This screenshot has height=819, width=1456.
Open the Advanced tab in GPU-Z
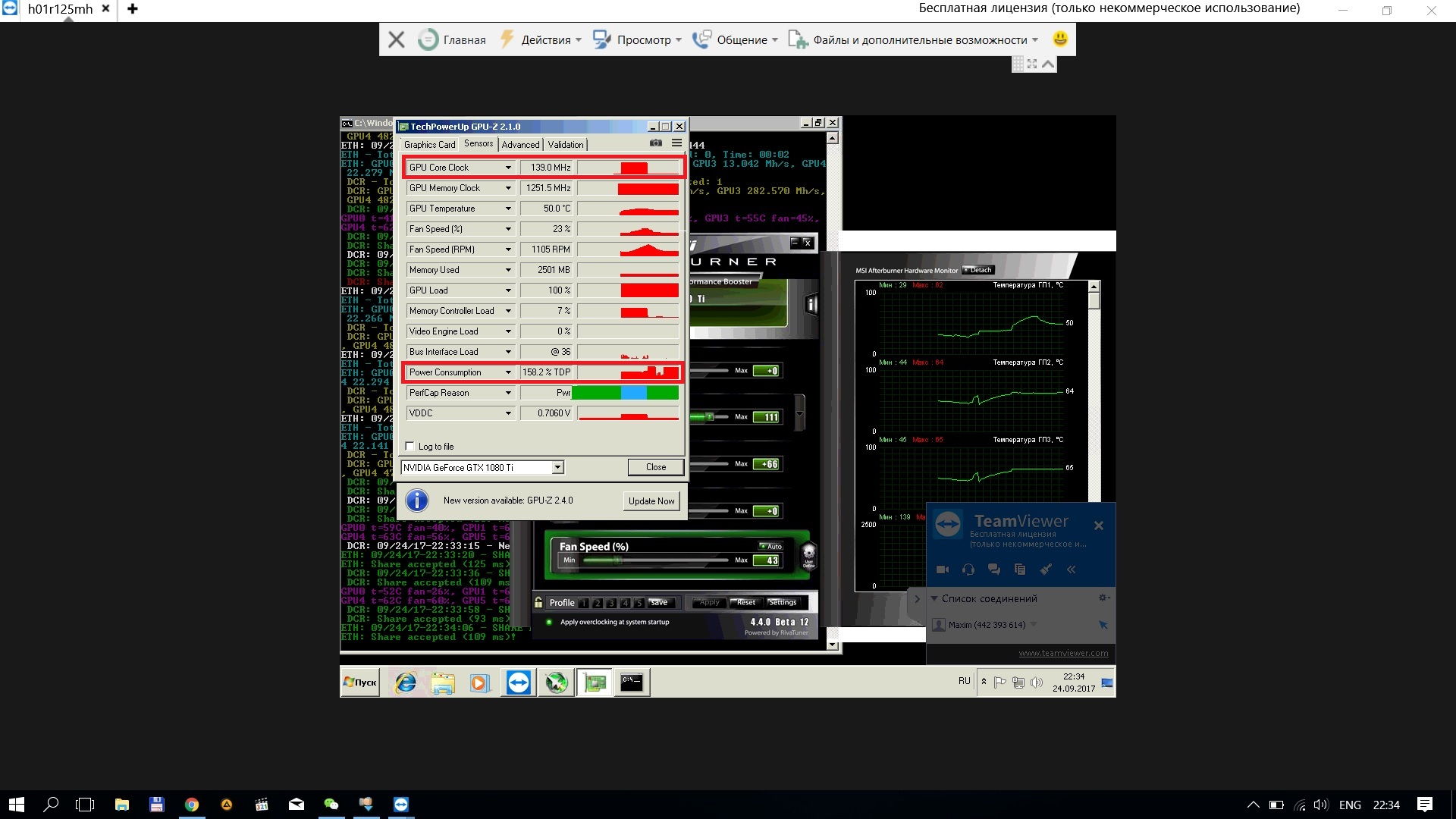click(x=520, y=145)
